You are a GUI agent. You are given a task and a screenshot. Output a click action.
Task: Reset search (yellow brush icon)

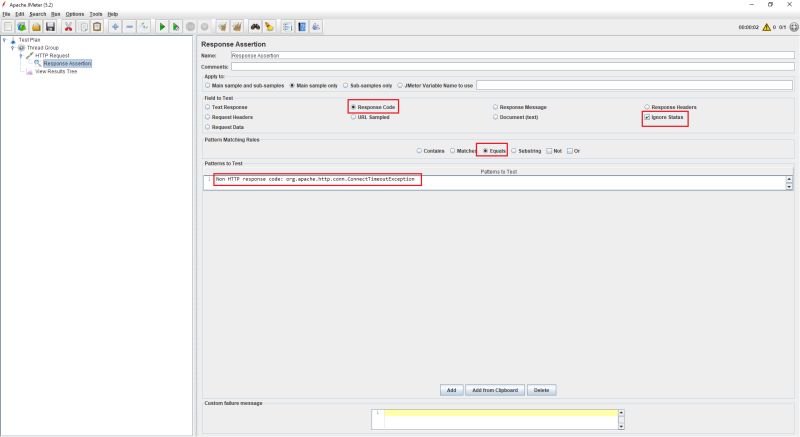pos(269,27)
